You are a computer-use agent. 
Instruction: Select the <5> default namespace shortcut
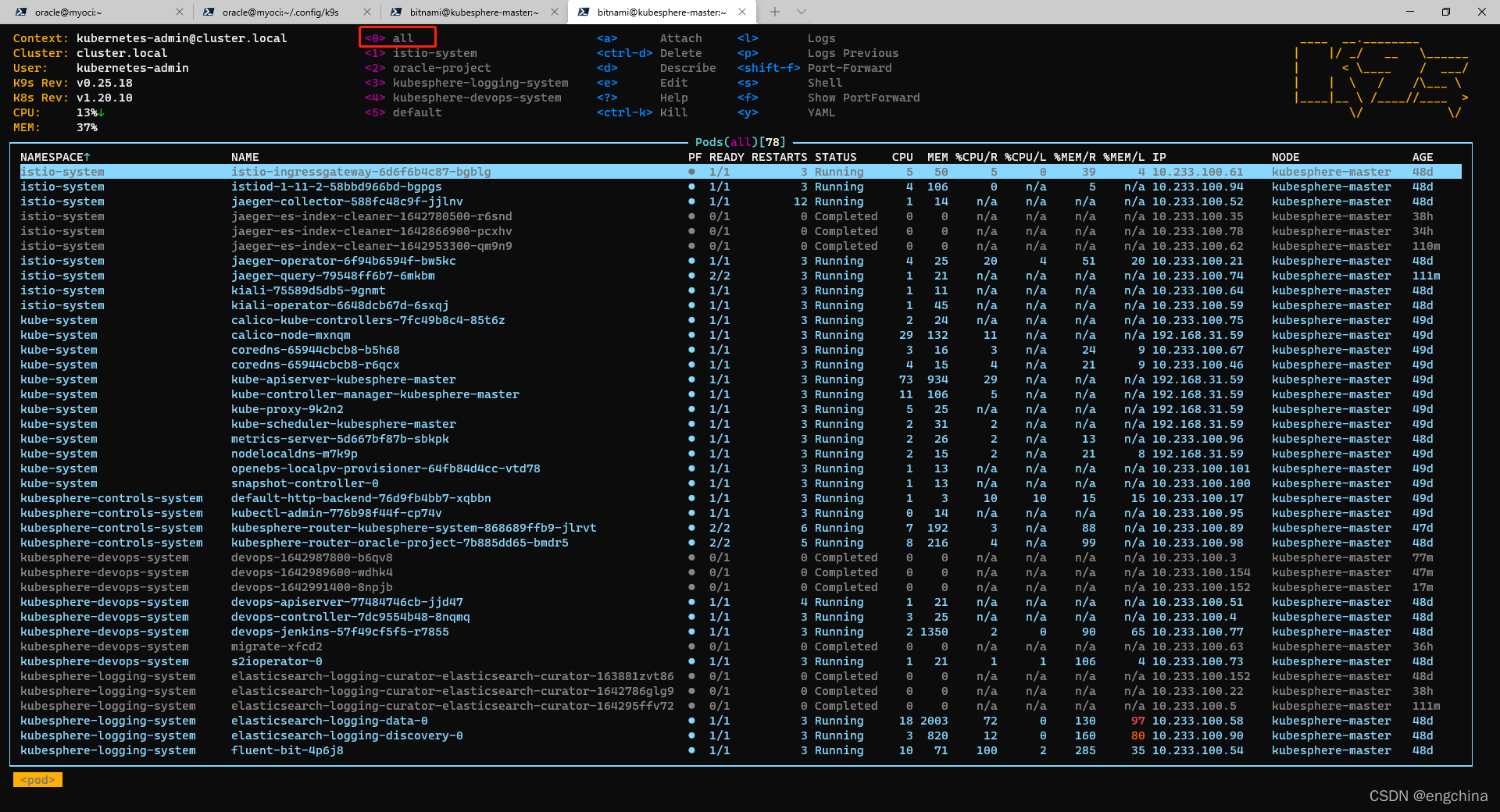[403, 112]
